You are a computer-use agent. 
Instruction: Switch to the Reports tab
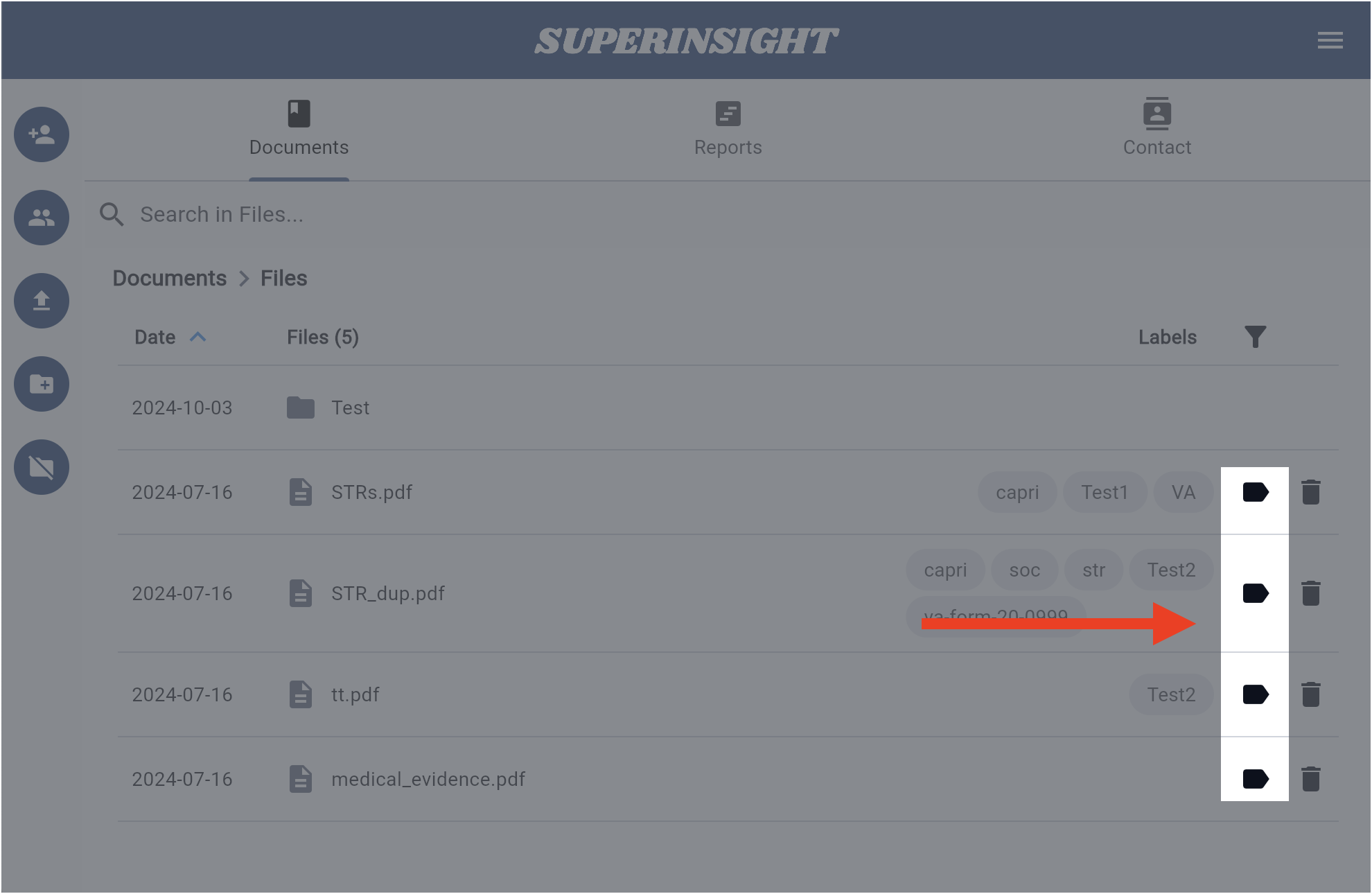pyautogui.click(x=728, y=128)
